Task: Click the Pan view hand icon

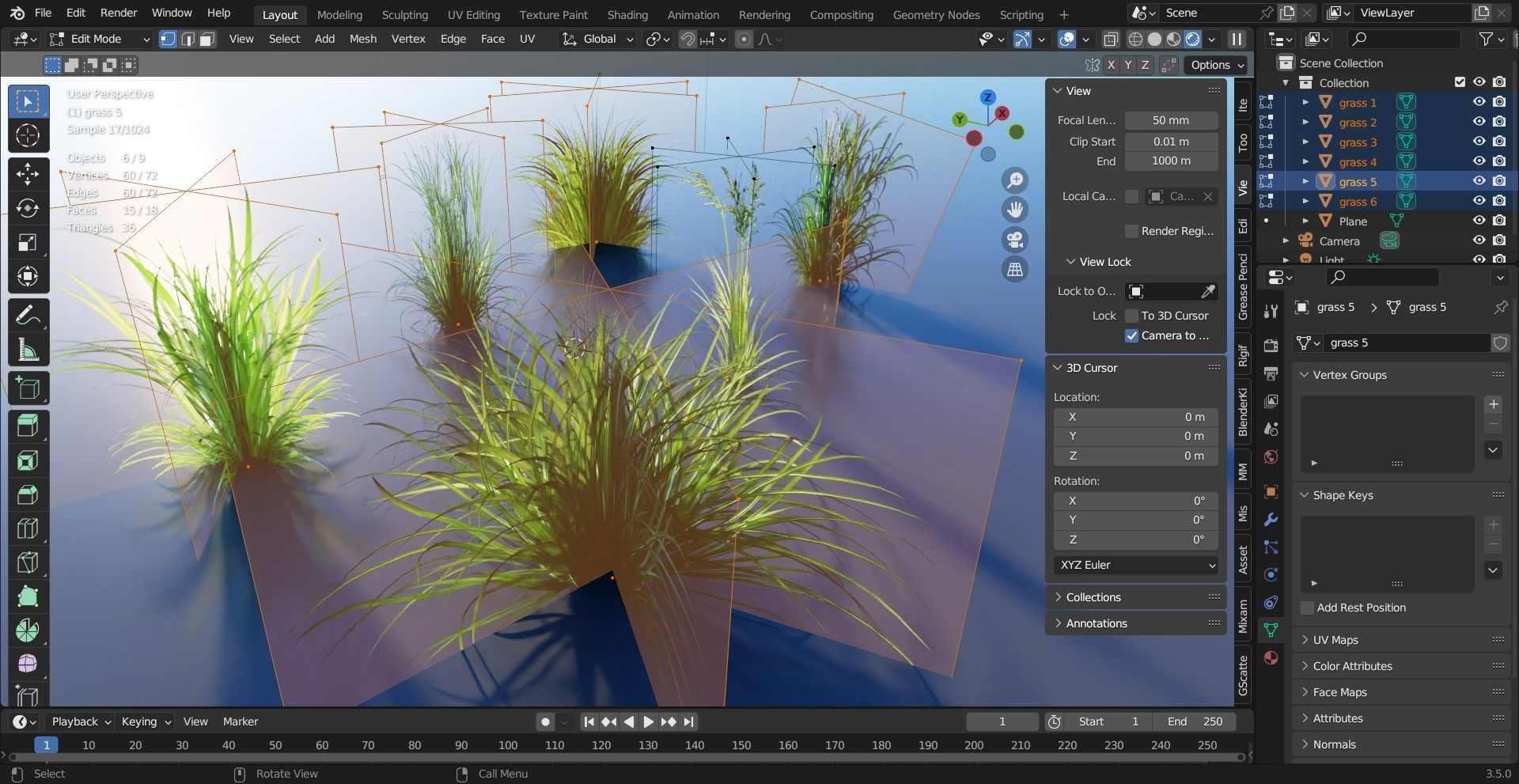Action: coord(1015,210)
